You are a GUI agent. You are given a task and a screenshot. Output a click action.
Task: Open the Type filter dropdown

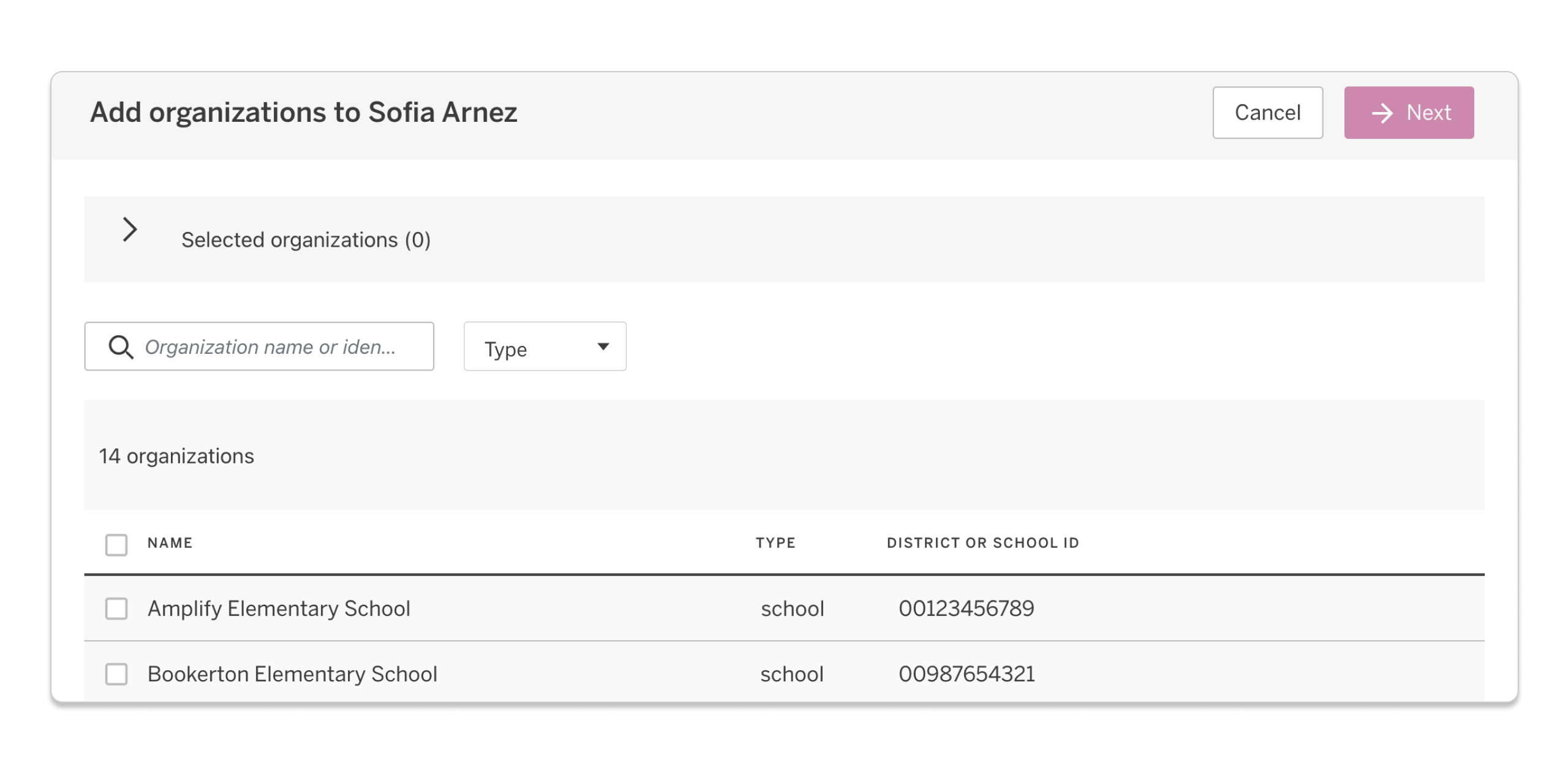[x=544, y=346]
